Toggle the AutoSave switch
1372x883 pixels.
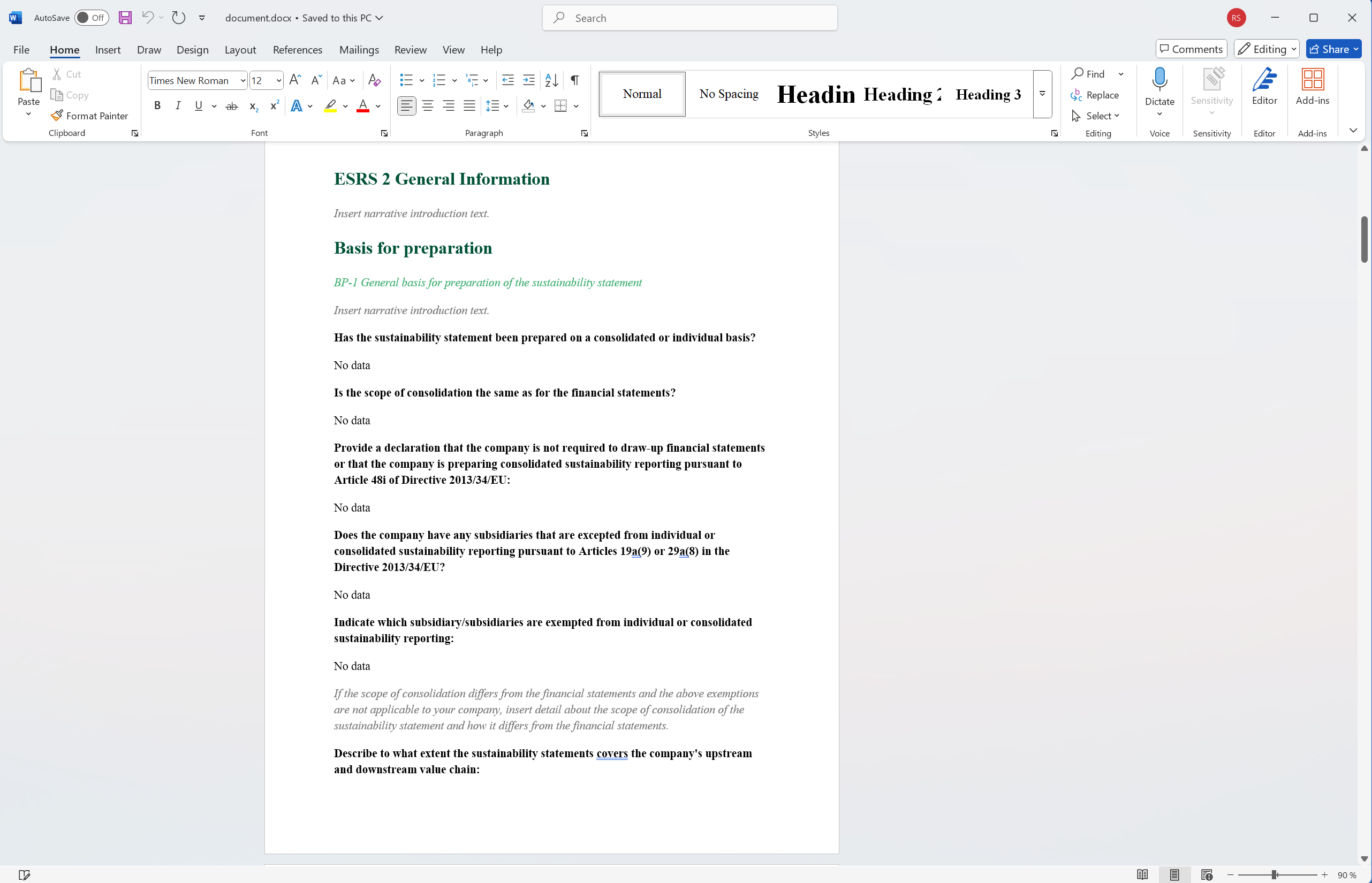pos(91,18)
